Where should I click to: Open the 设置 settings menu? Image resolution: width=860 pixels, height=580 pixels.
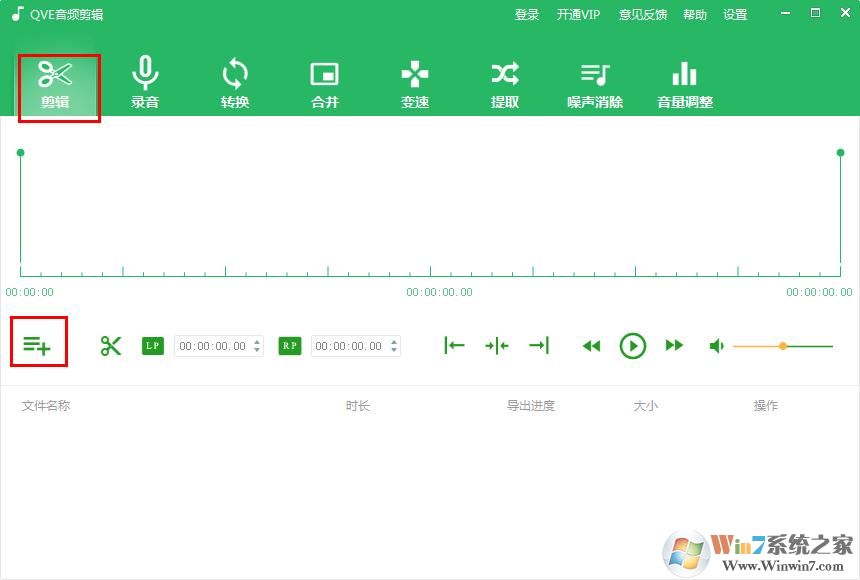[x=735, y=14]
